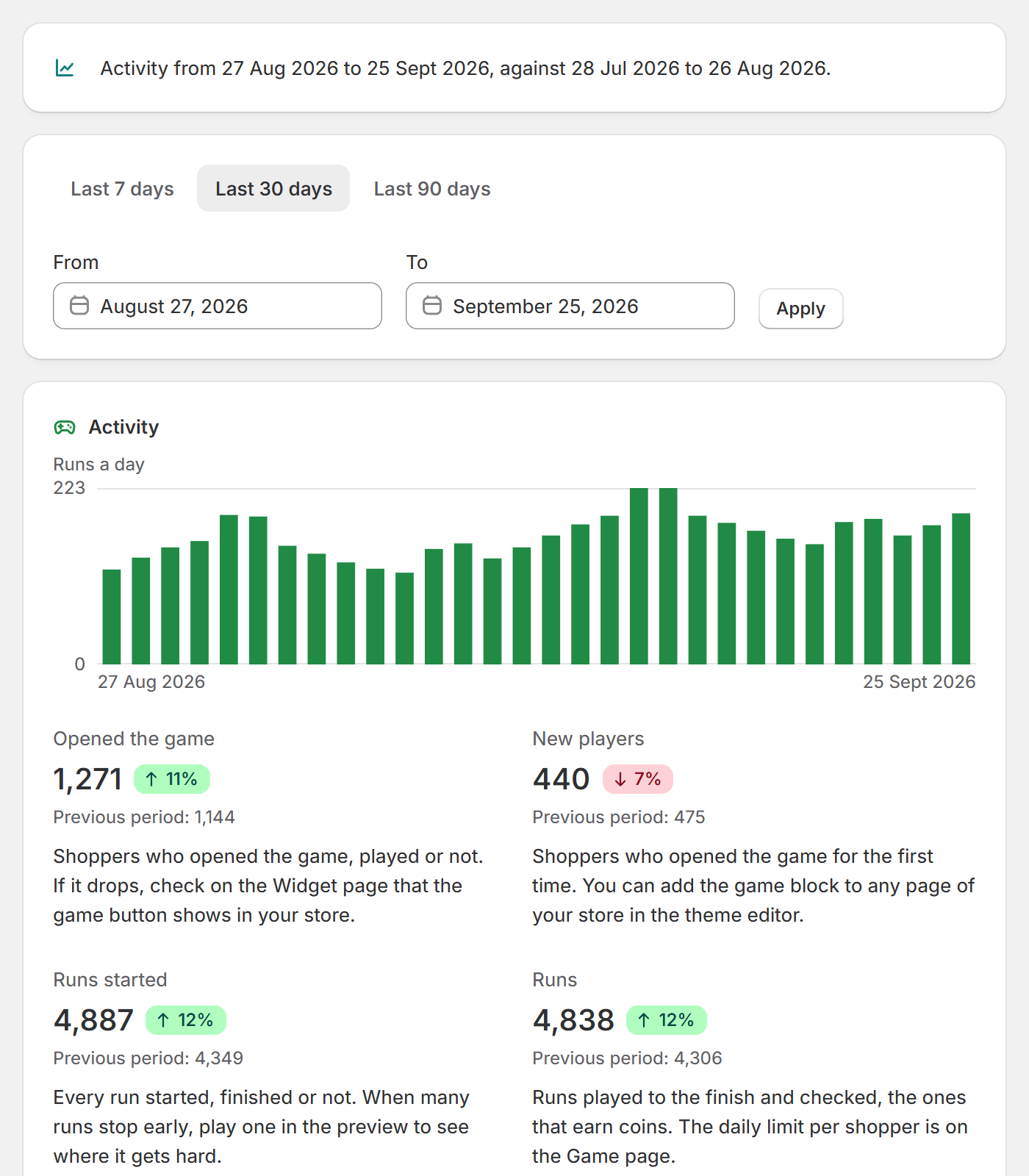The width and height of the screenshot is (1029, 1176).
Task: Click the "25 Sept 2026" x-axis label
Action: [919, 682]
